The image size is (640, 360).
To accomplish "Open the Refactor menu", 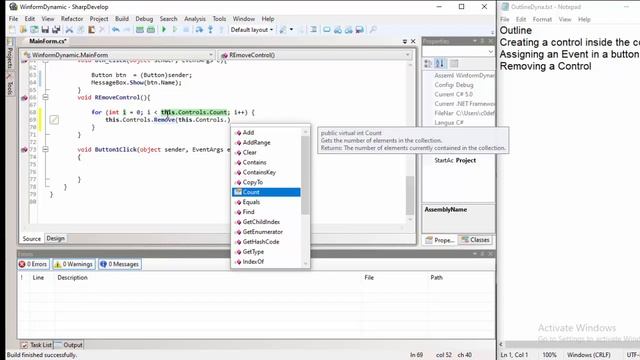I will tap(72, 19).
